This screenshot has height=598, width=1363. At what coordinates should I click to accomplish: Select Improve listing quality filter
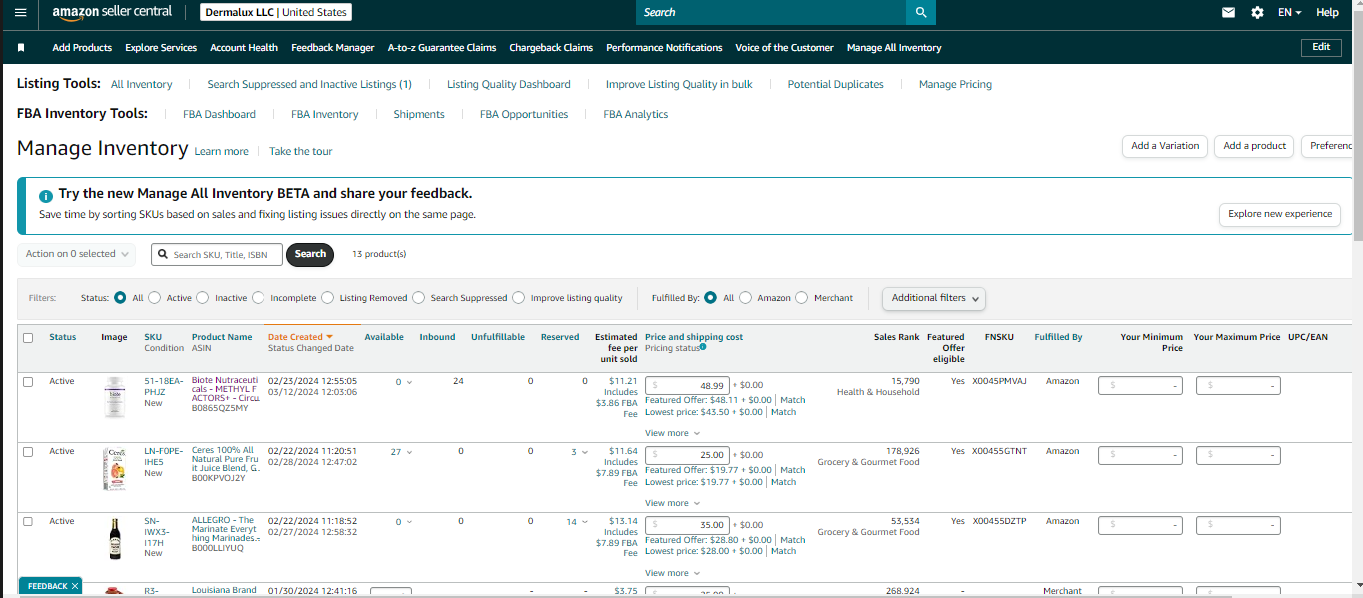point(519,298)
